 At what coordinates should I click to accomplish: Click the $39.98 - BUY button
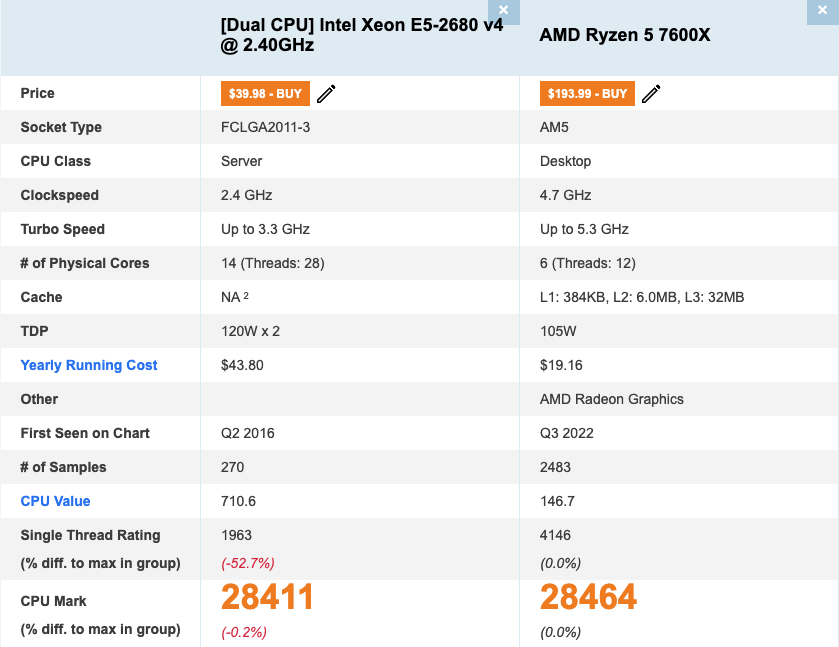click(265, 94)
